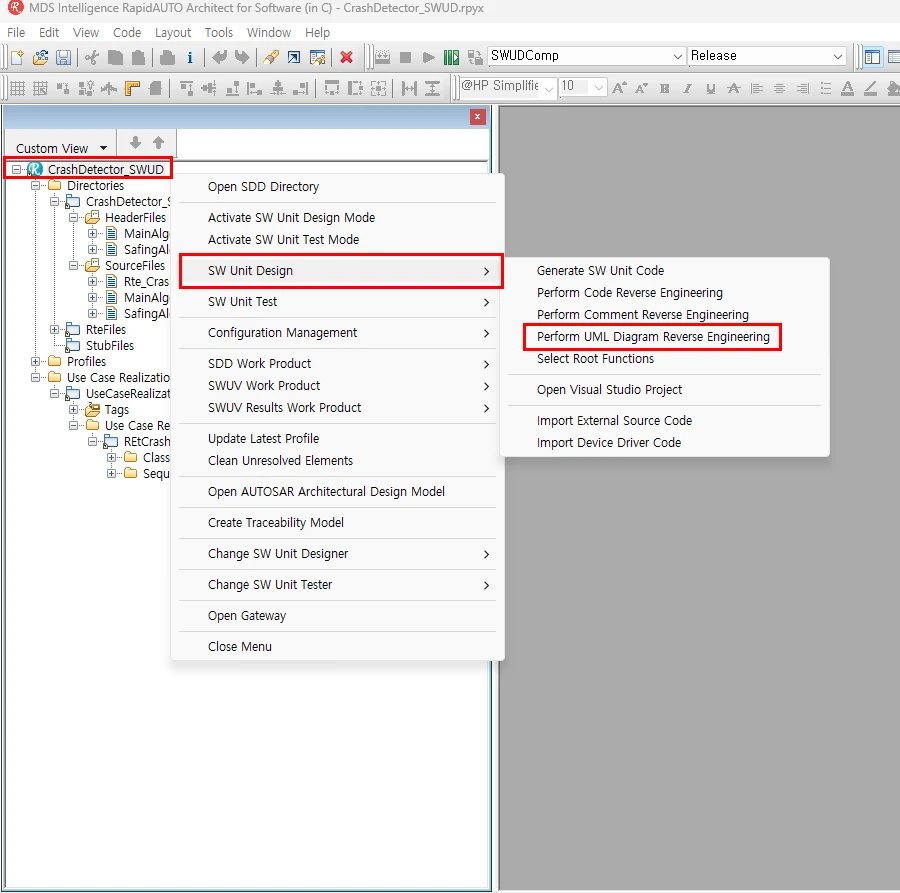Toggle the grid display icon
Screen dimensions: 900x893
pos(17,88)
